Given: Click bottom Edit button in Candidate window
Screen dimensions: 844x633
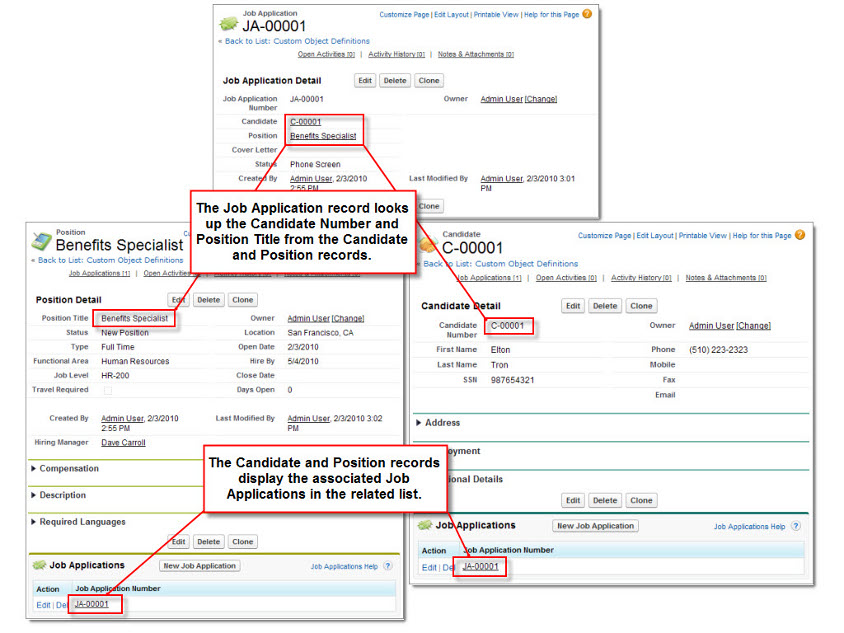Looking at the screenshot, I should [573, 500].
